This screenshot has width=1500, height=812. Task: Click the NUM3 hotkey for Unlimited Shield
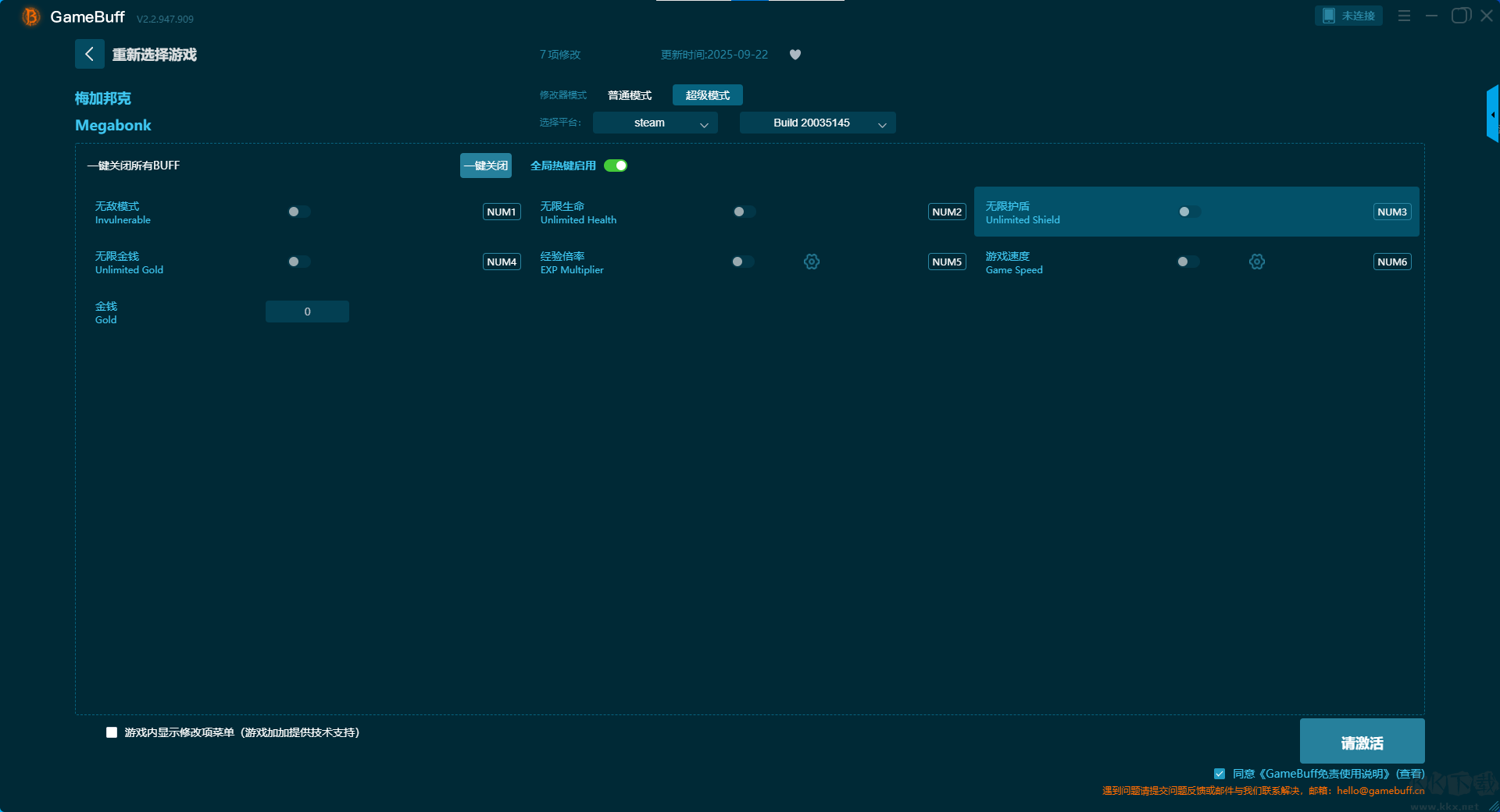(x=1391, y=212)
